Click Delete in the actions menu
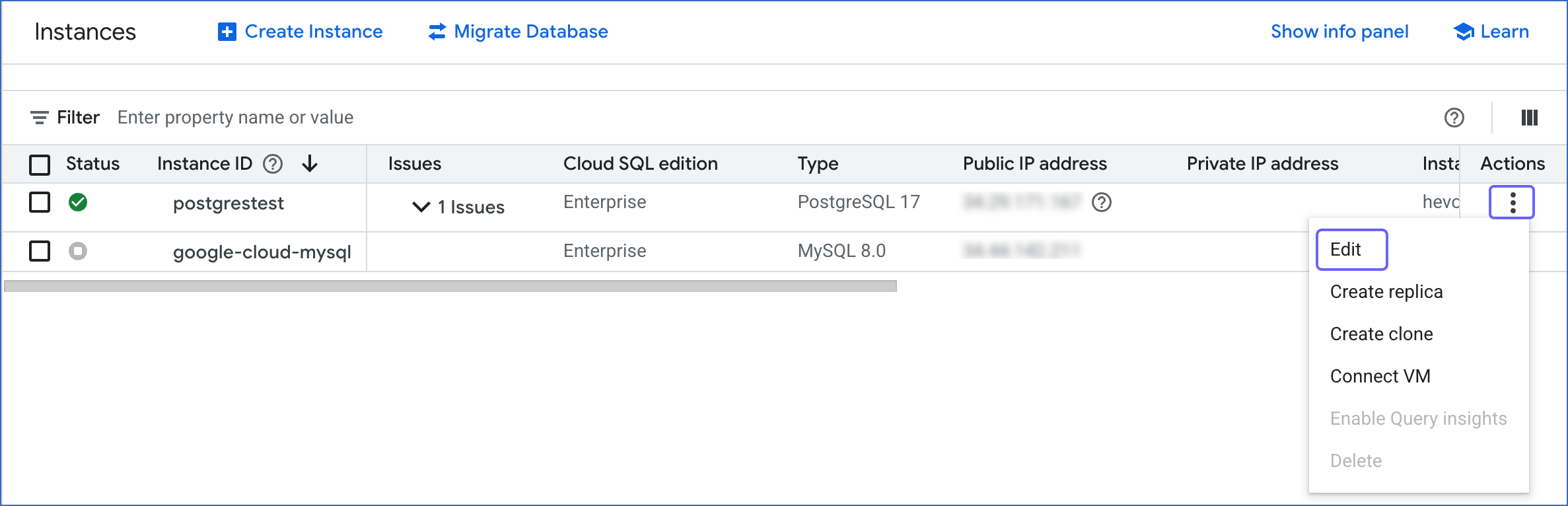 (x=1356, y=461)
